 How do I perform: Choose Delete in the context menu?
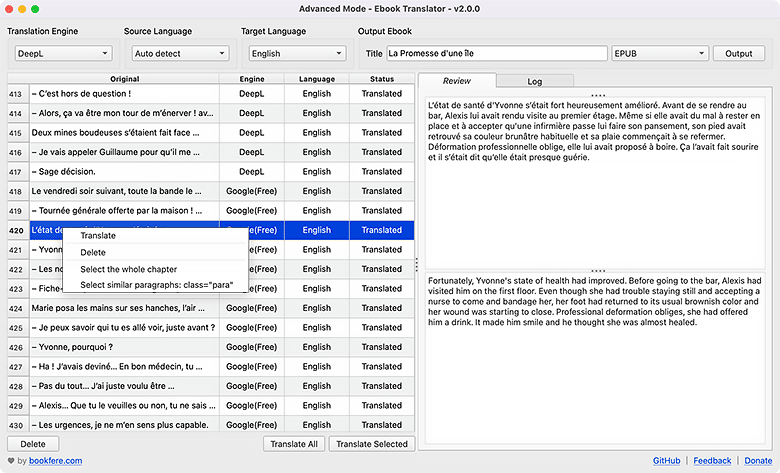coord(155,252)
